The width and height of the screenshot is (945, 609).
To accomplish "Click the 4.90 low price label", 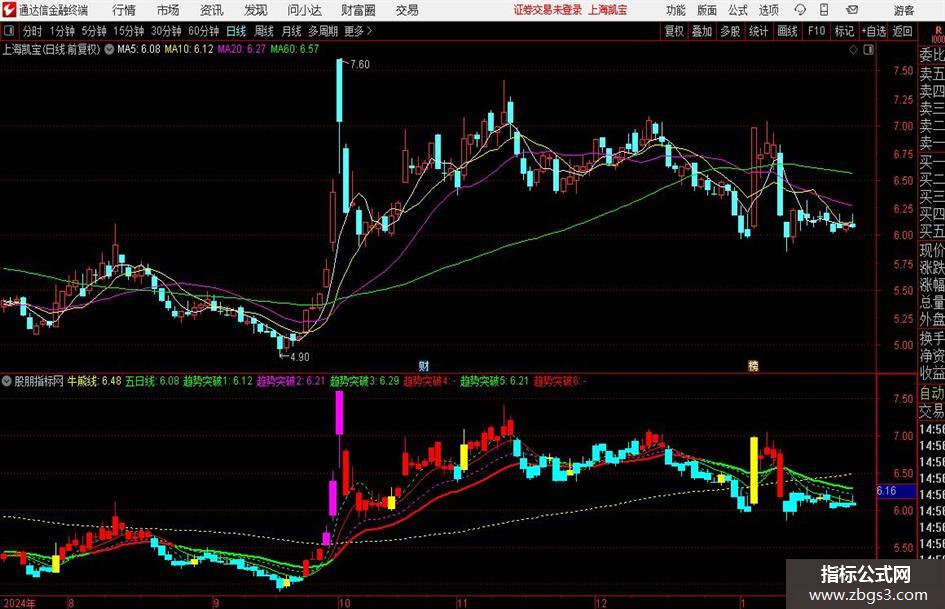I will coord(299,357).
